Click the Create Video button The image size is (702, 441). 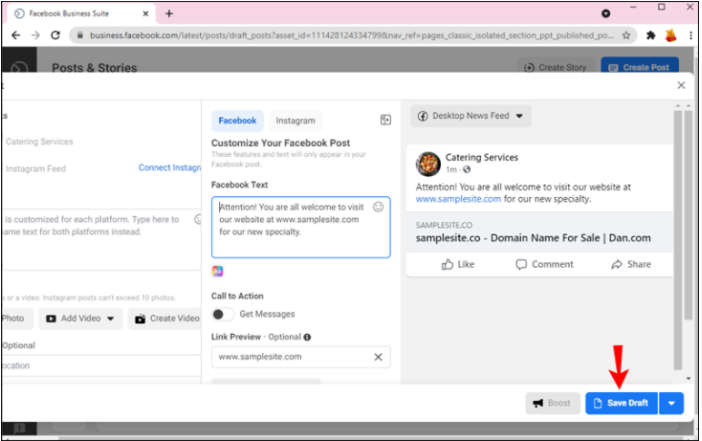coord(166,318)
